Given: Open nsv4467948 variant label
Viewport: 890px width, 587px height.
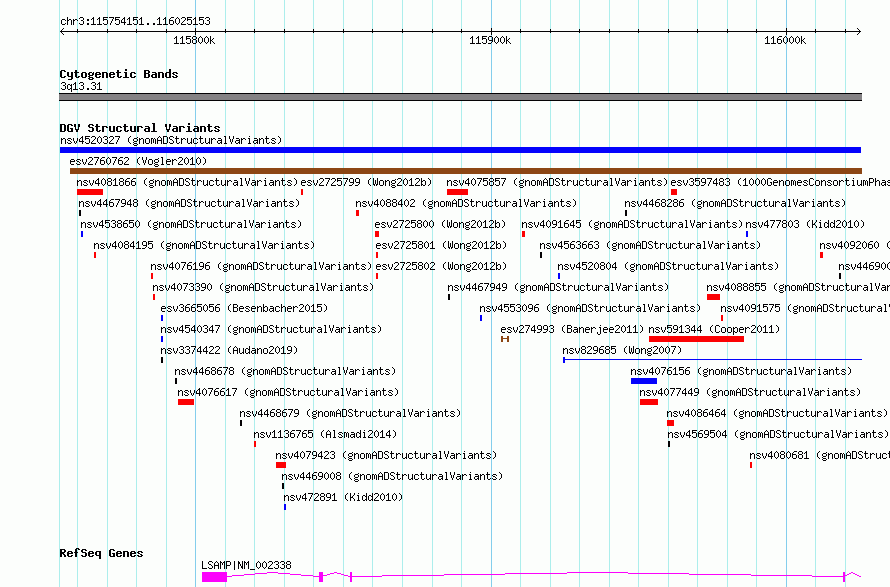Looking at the screenshot, I should (189, 203).
